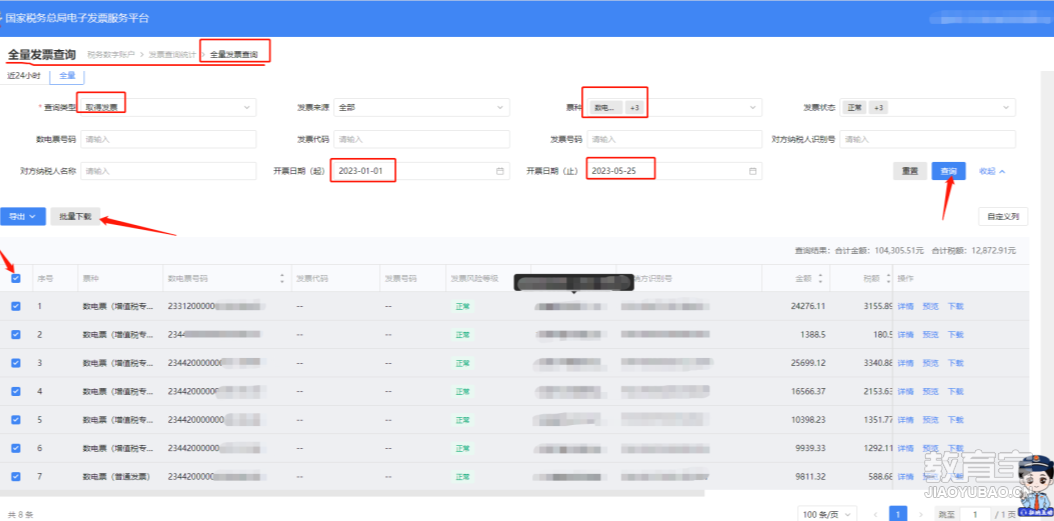Open the 发票来源 dropdown showing 全部
This screenshot has height=521, width=1054.
click(421, 108)
